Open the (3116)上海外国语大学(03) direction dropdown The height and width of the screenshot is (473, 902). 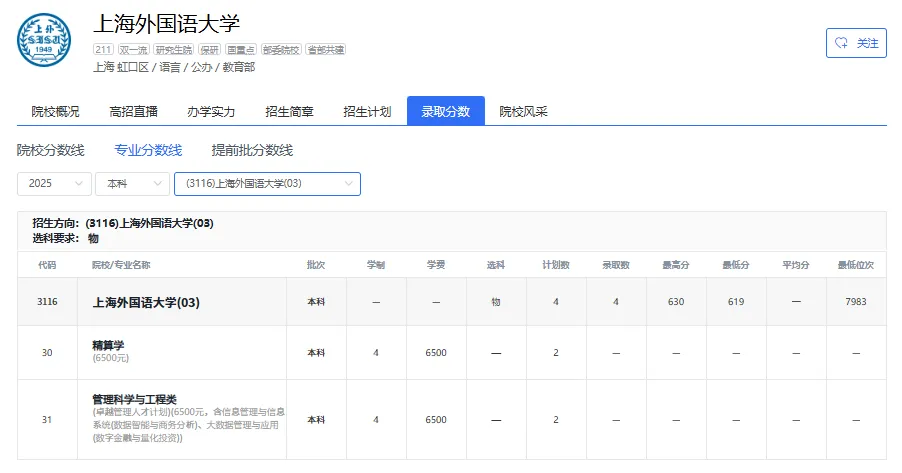pyautogui.click(x=267, y=184)
